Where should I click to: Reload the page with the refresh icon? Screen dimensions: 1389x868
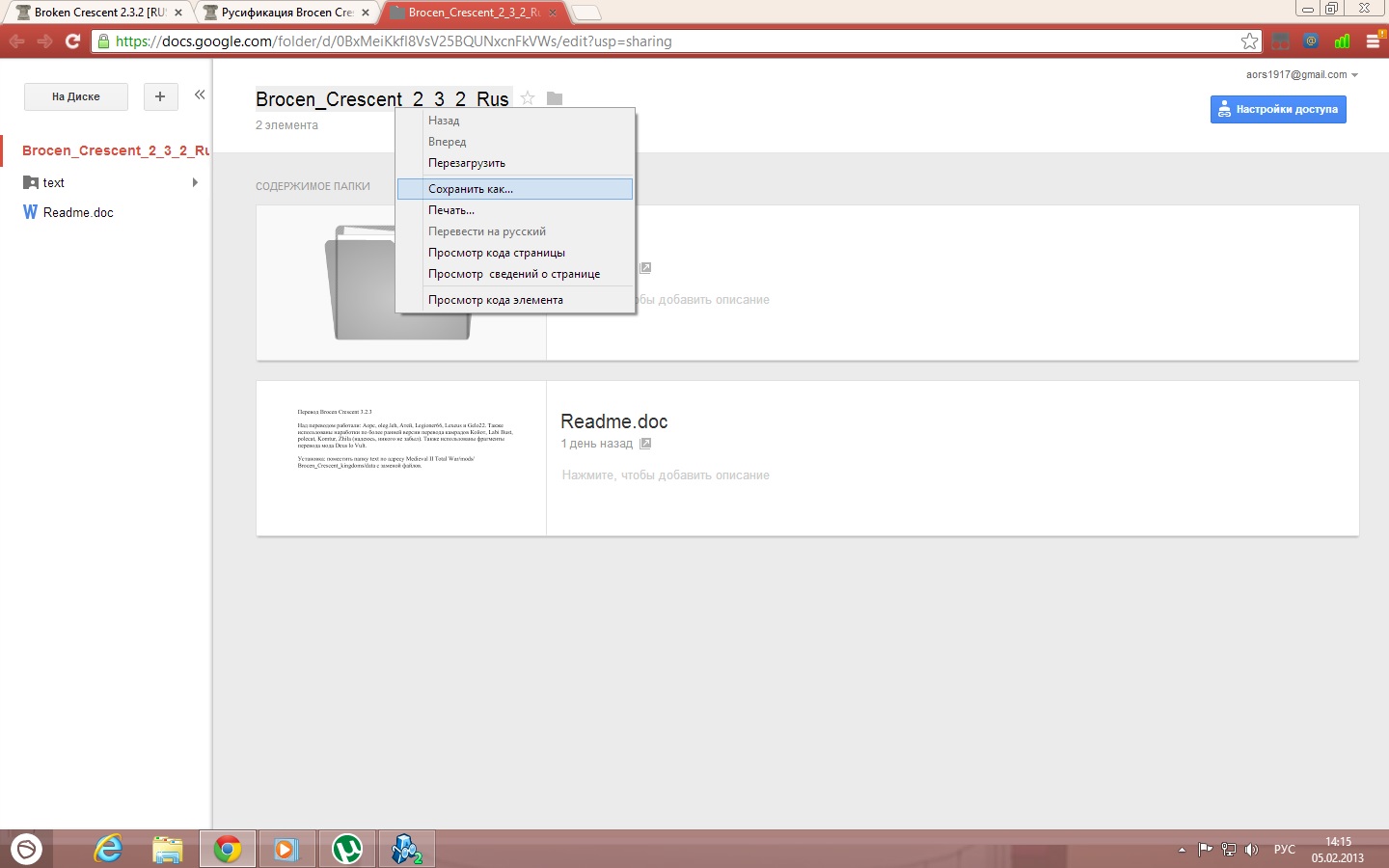(72, 41)
